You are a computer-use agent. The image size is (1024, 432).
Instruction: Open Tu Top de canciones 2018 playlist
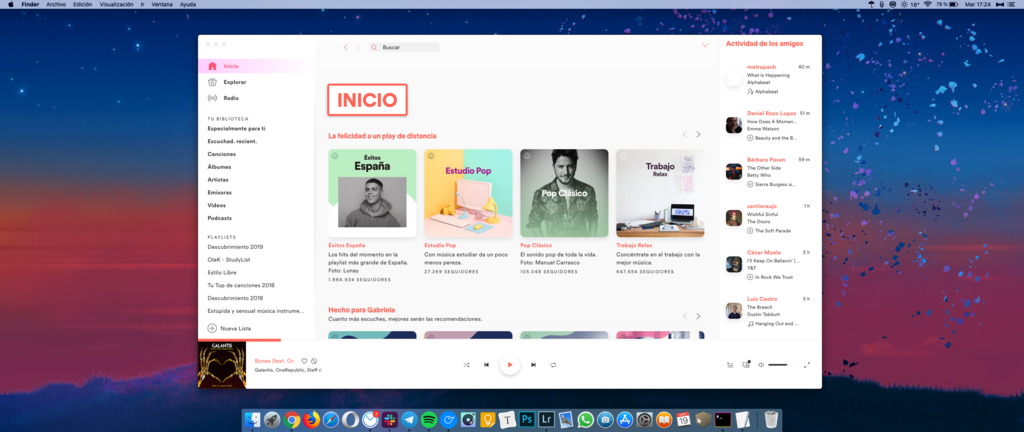241,285
